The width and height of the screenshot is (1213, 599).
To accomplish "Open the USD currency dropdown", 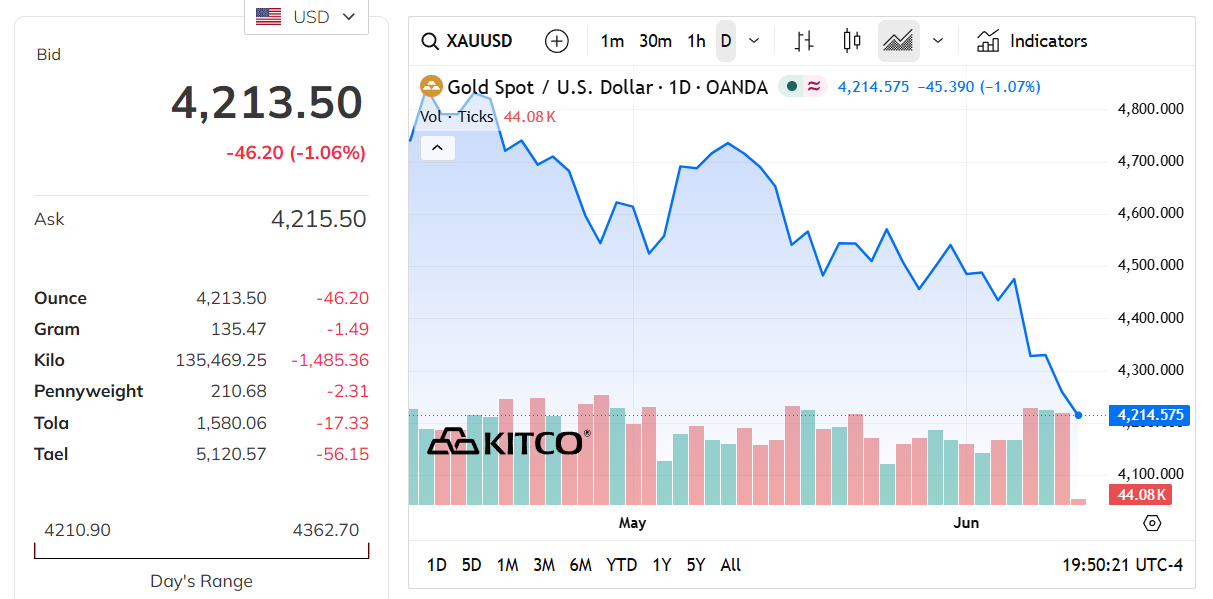I will (306, 17).
